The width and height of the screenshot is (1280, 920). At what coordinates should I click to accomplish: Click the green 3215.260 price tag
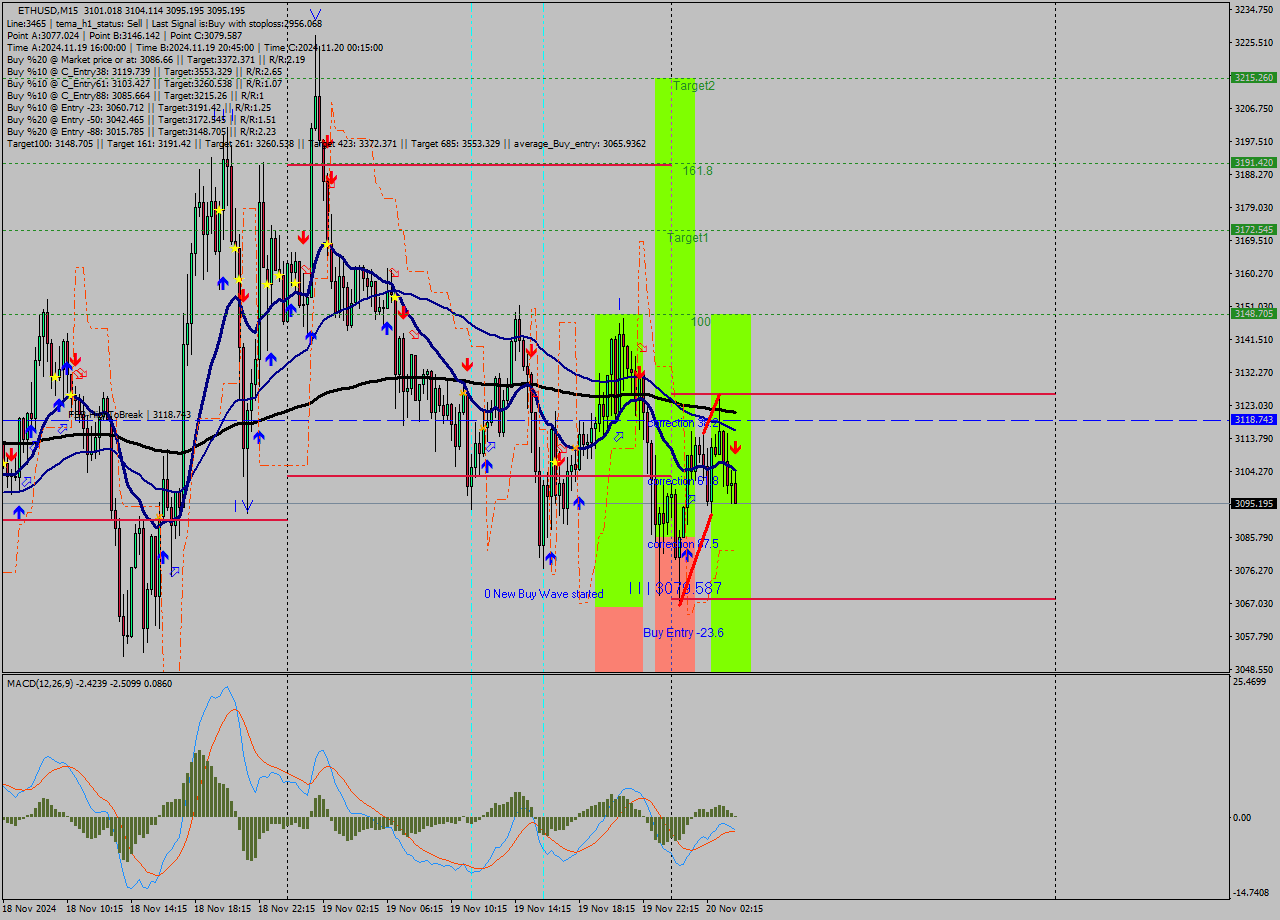[1254, 77]
